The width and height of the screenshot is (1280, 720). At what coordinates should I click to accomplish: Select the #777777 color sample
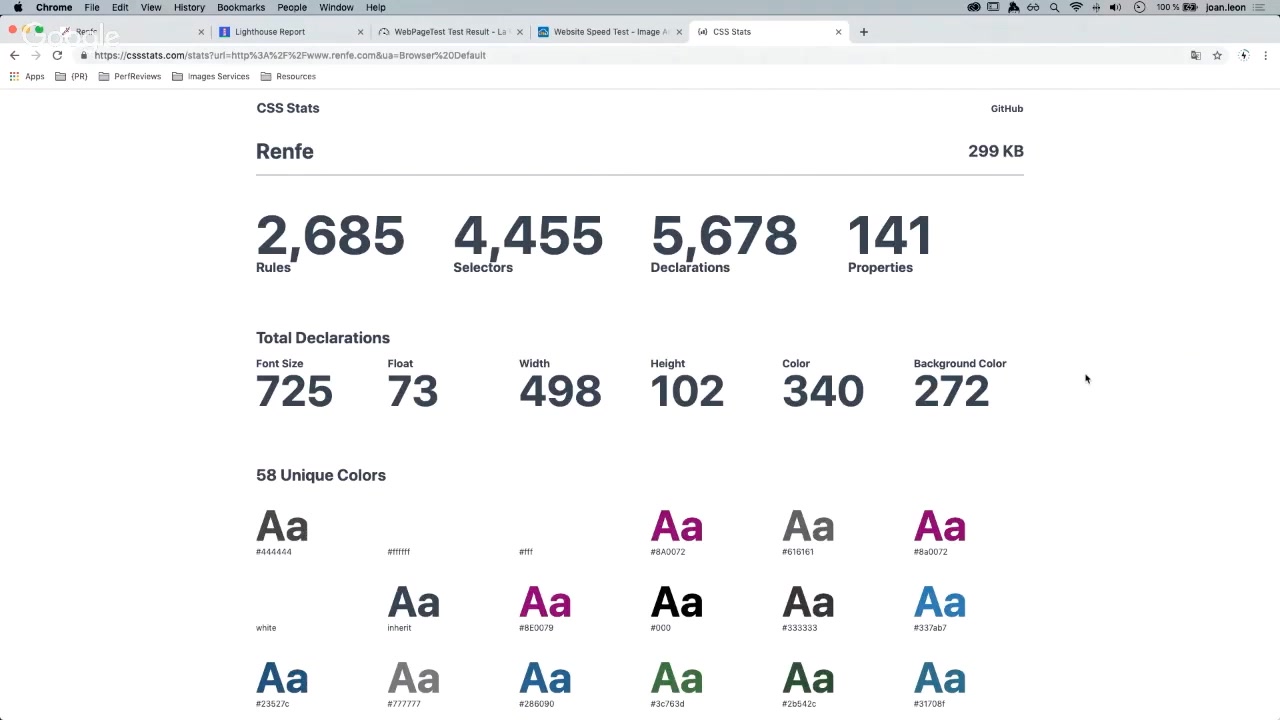coord(413,684)
